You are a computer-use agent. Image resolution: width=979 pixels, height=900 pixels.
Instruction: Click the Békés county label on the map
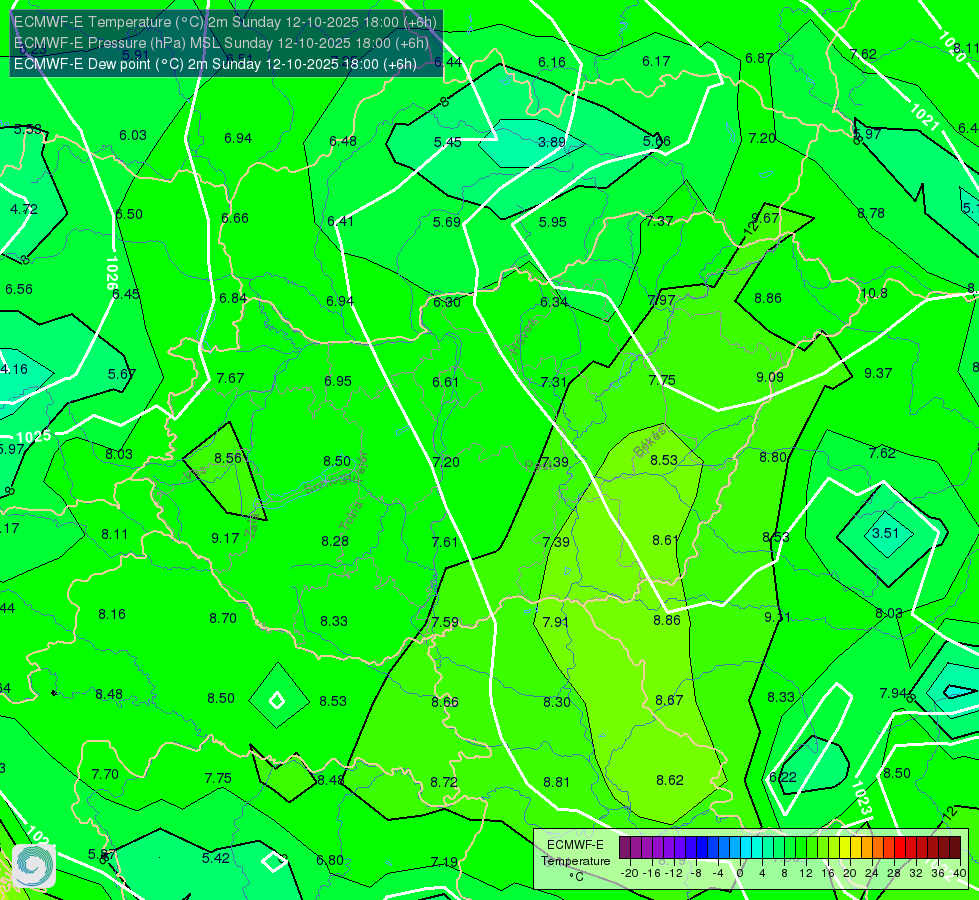[x=649, y=442]
